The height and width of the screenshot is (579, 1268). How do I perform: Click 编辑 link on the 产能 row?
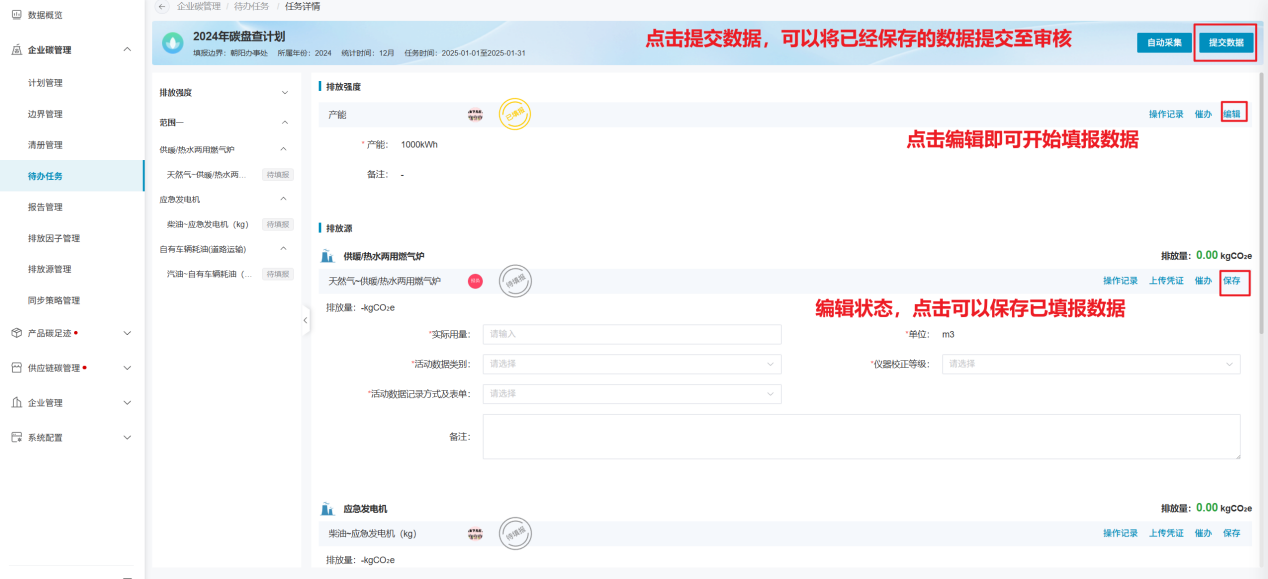[x=1232, y=114]
